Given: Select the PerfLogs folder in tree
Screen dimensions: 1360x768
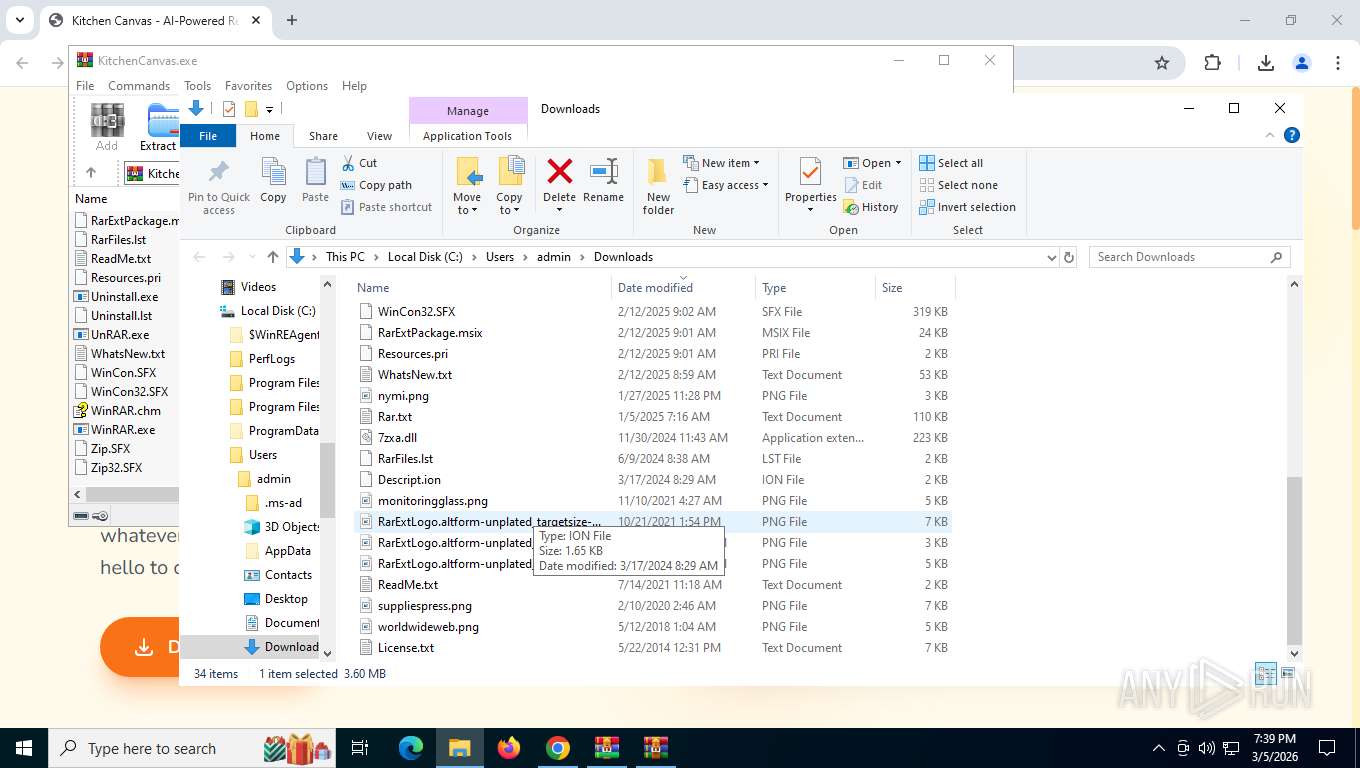Looking at the screenshot, I should [x=272, y=359].
